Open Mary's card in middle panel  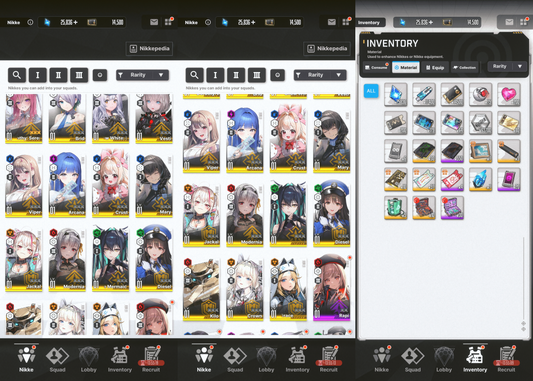[331, 140]
